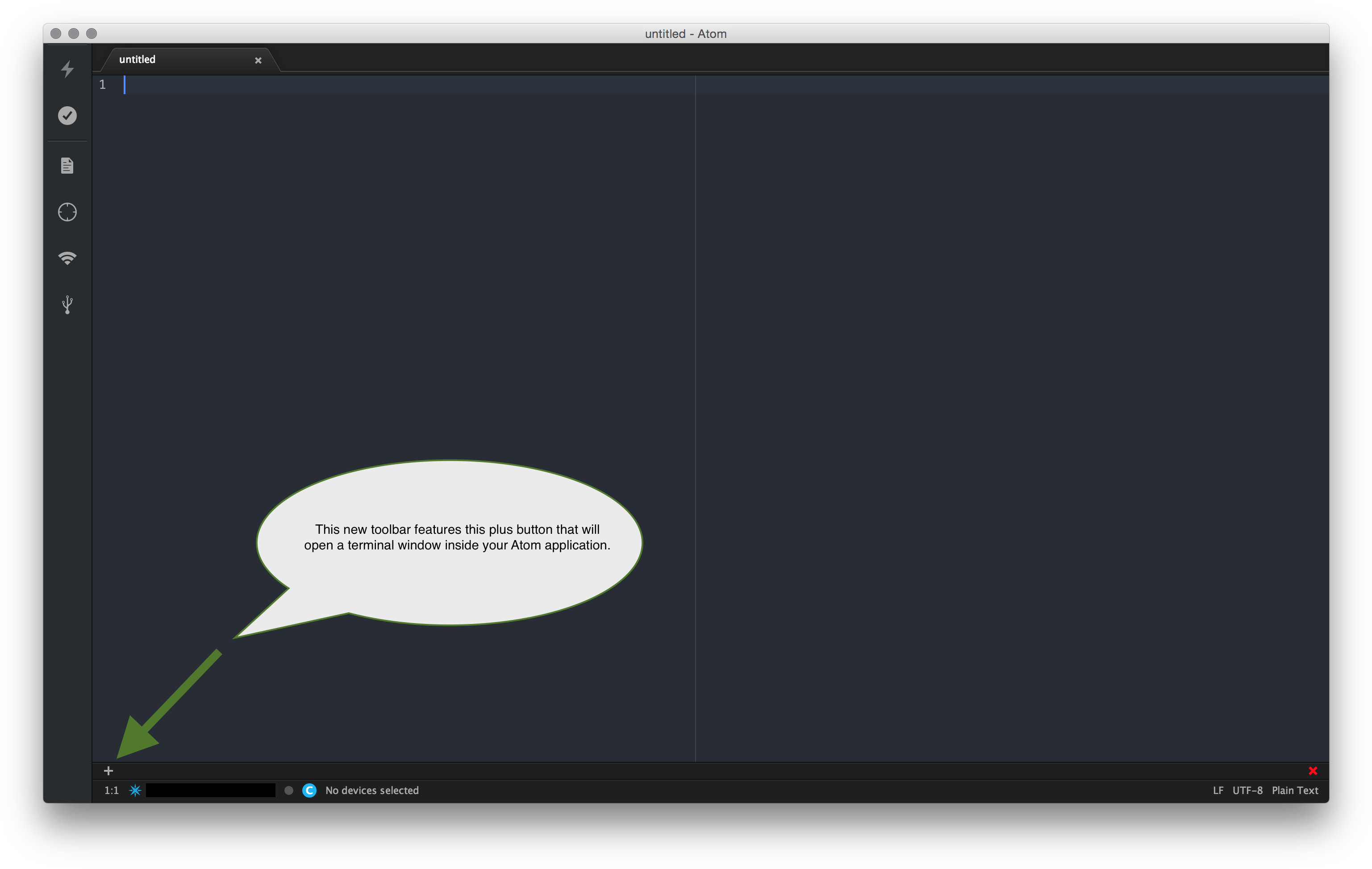The width and height of the screenshot is (1372, 869).
Task: Open Wi-Fi setup from sidebar icon
Action: click(x=67, y=258)
